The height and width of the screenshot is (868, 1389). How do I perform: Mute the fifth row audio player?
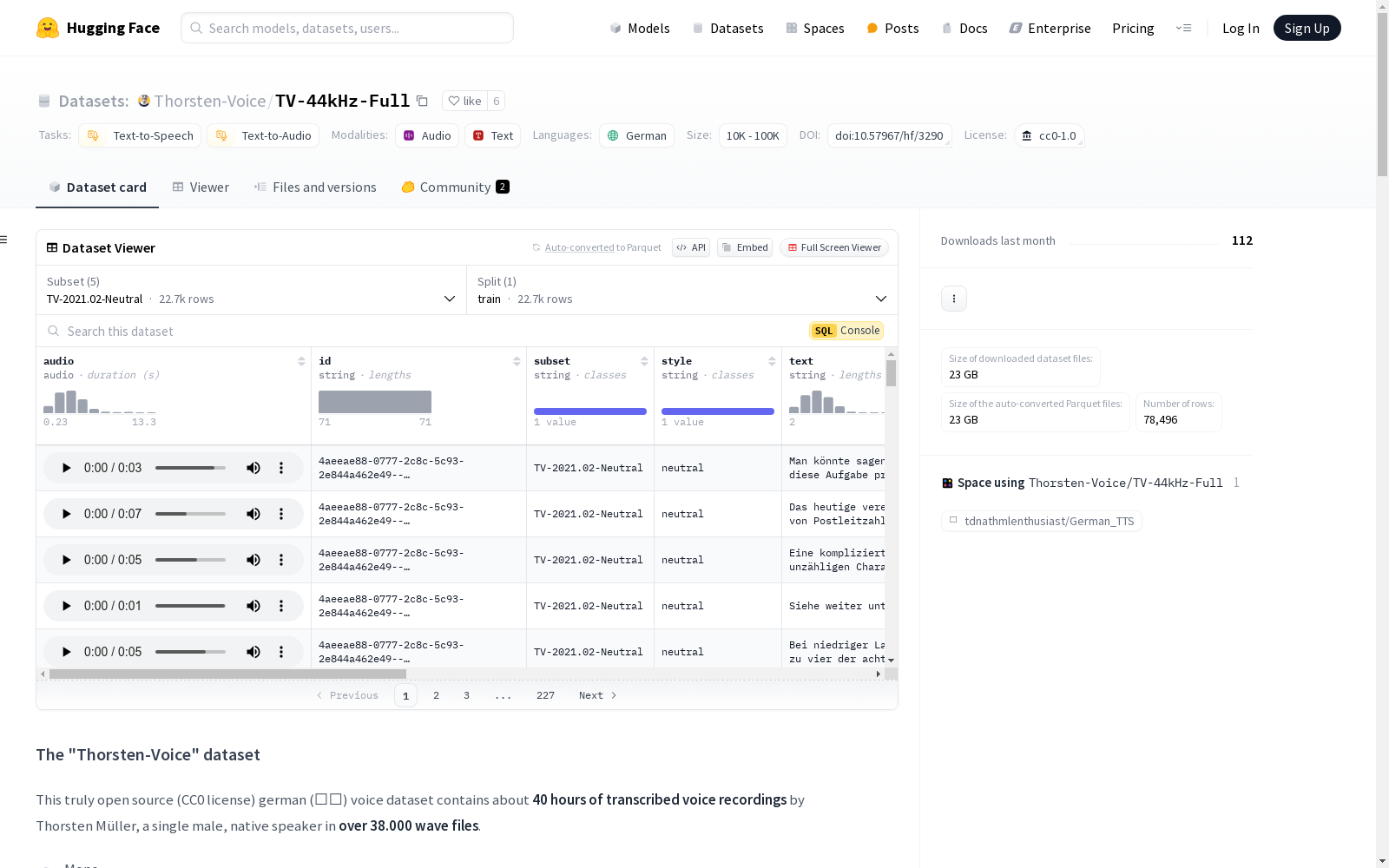tap(253, 652)
